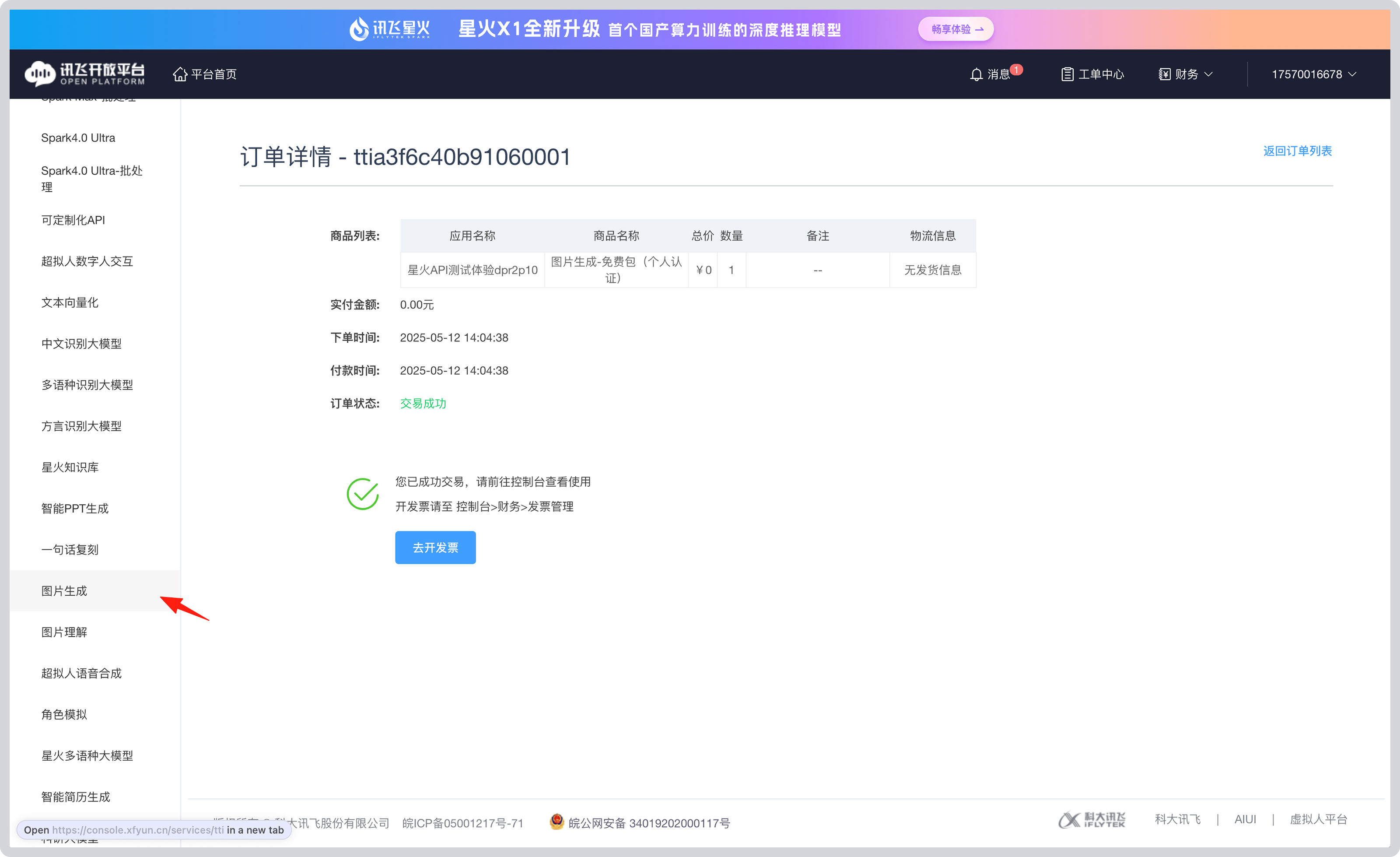Click the 科大讯飞 footer link

[1177, 819]
